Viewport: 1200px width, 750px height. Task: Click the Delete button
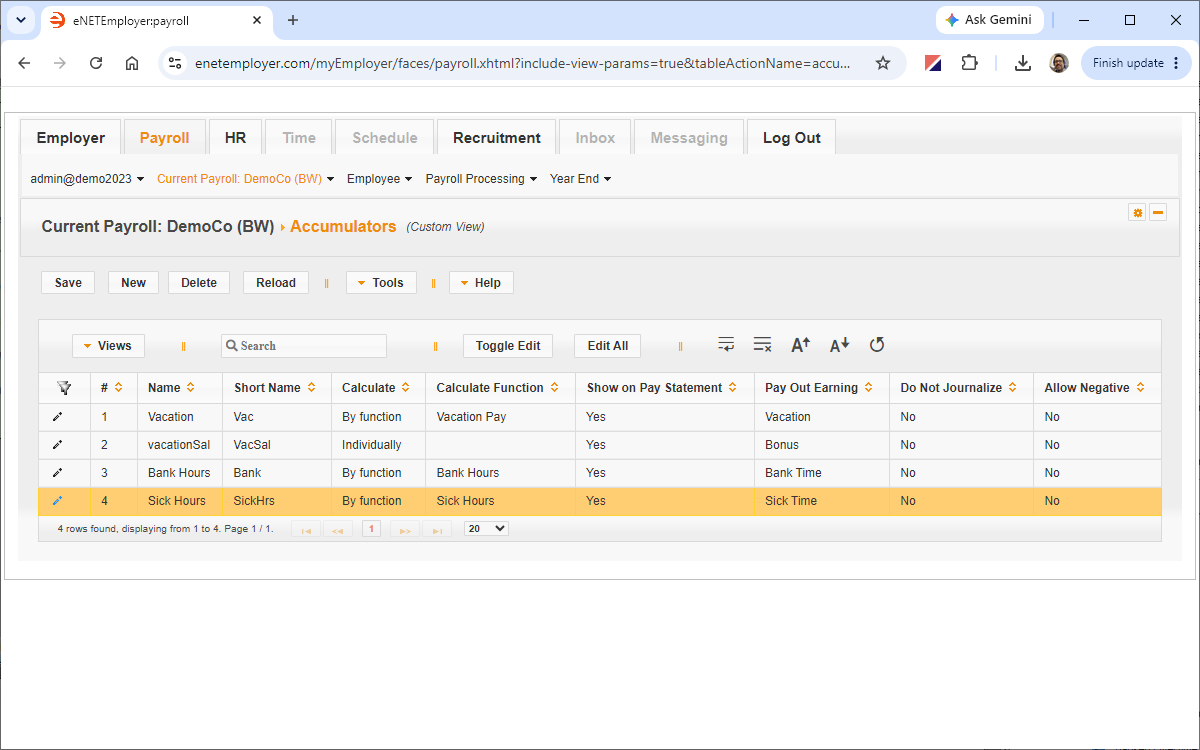click(x=199, y=283)
